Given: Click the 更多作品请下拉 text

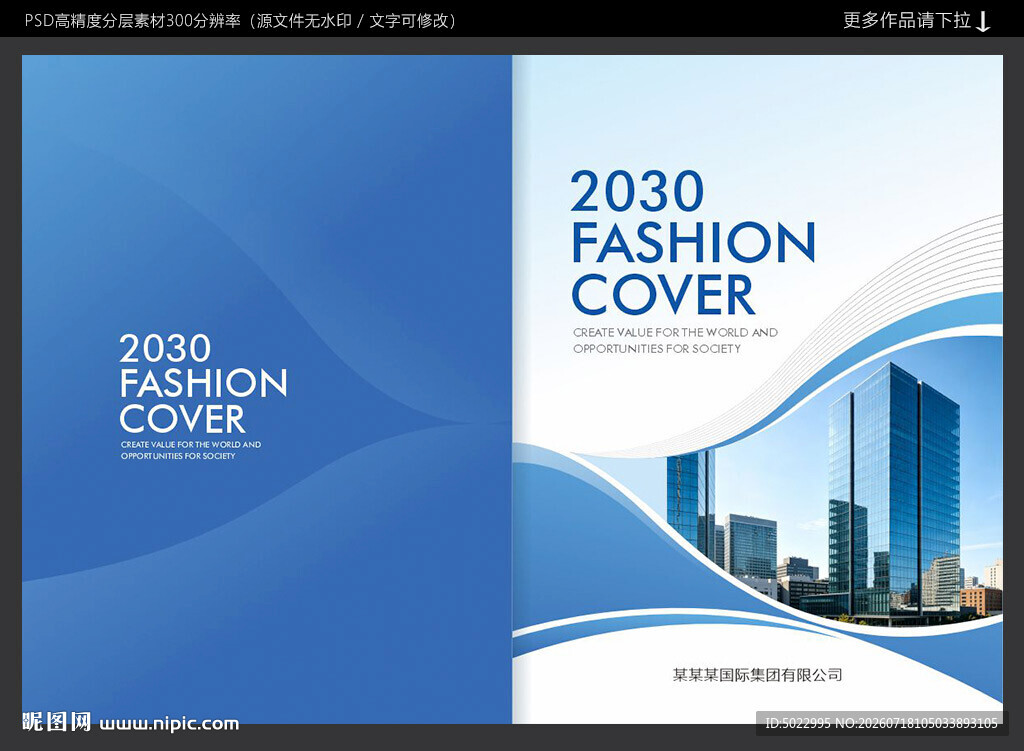Looking at the screenshot, I should pyautogui.click(x=906, y=20).
